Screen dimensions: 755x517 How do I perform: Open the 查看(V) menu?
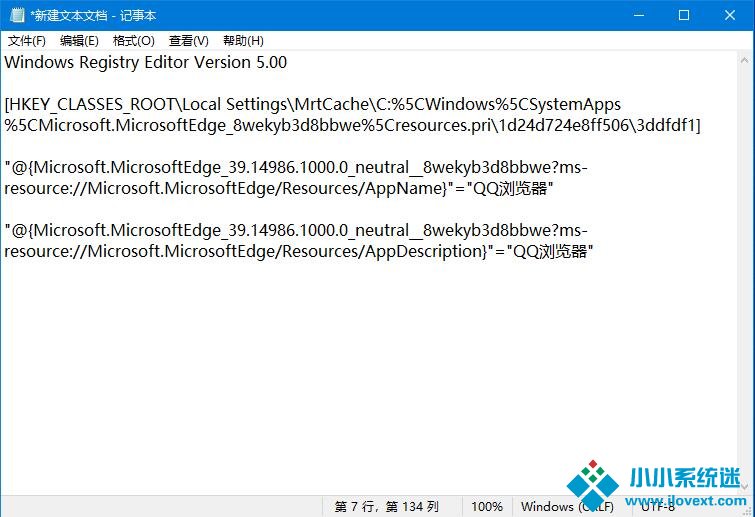[188, 41]
